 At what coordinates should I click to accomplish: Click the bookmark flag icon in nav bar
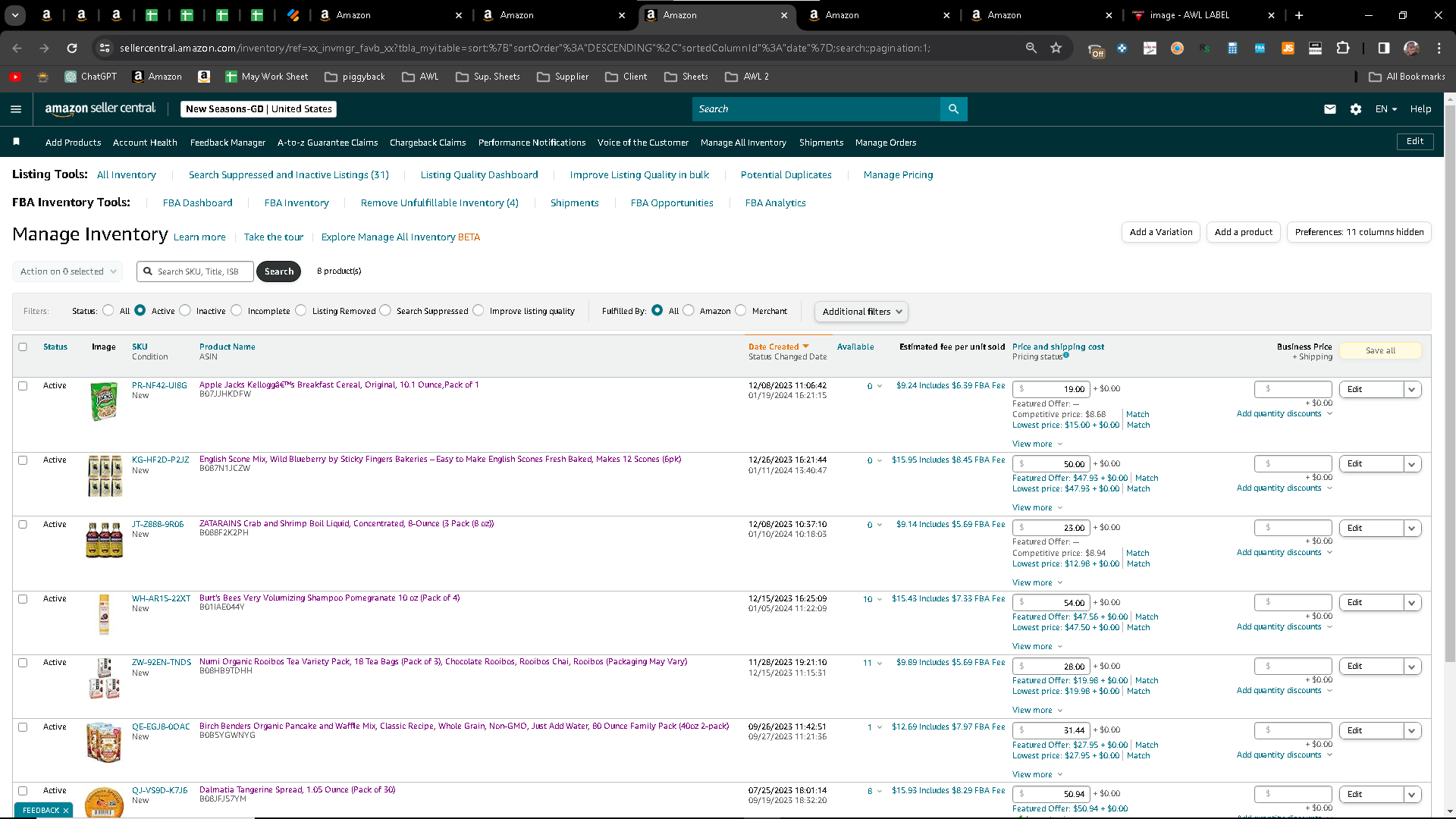(x=16, y=142)
